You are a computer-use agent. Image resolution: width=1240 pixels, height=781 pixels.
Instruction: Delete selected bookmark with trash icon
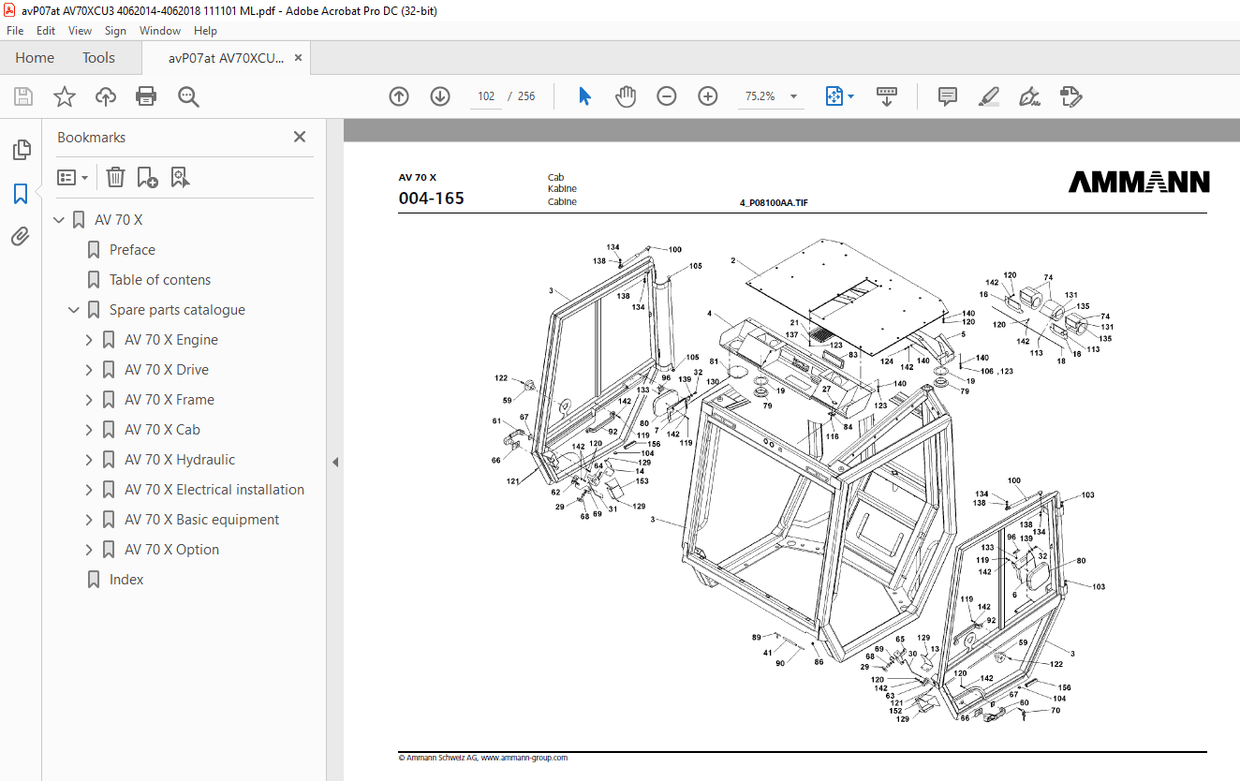click(x=115, y=177)
